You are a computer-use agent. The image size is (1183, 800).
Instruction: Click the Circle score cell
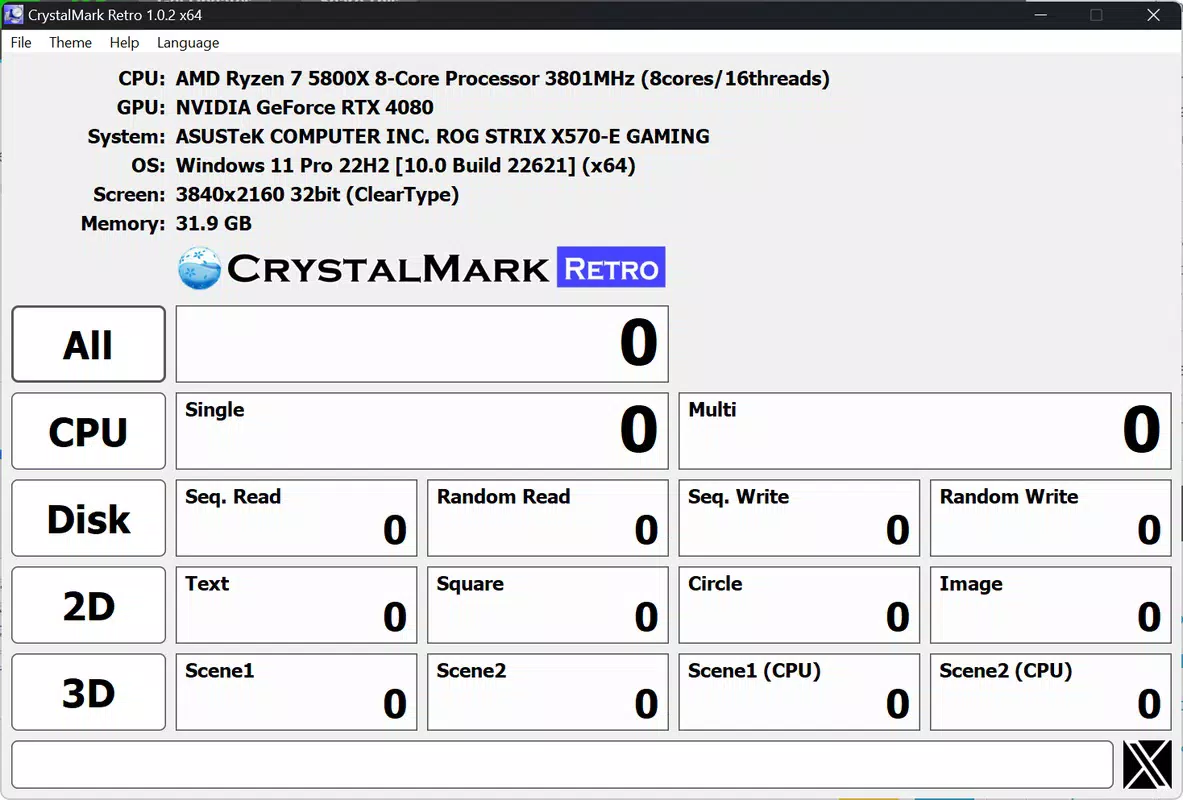799,605
